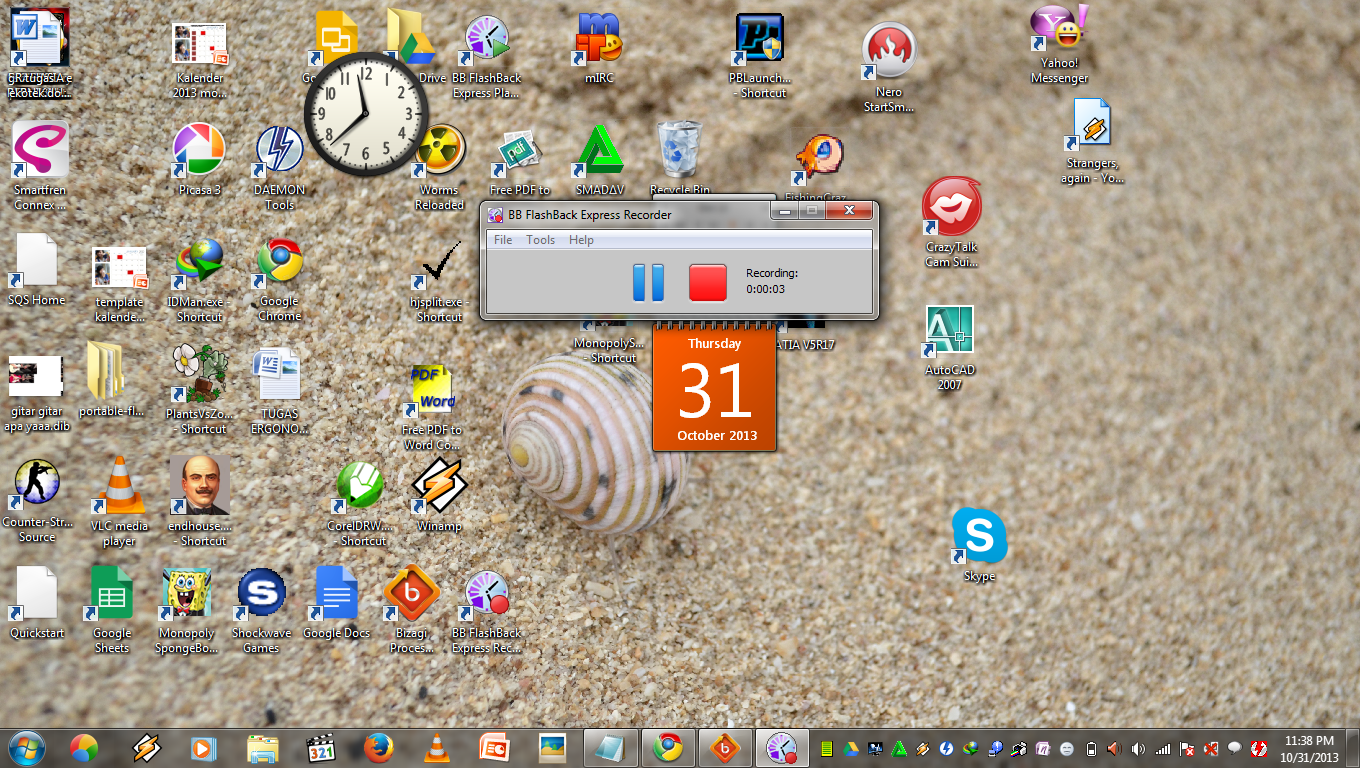This screenshot has height=768, width=1360.
Task: Open Firefox from the taskbar
Action: click(x=378, y=747)
